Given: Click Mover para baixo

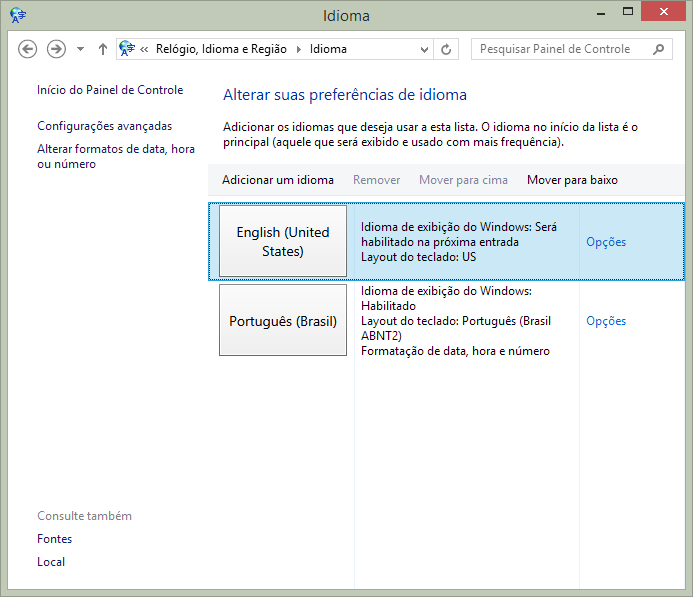Looking at the screenshot, I should [x=572, y=180].
